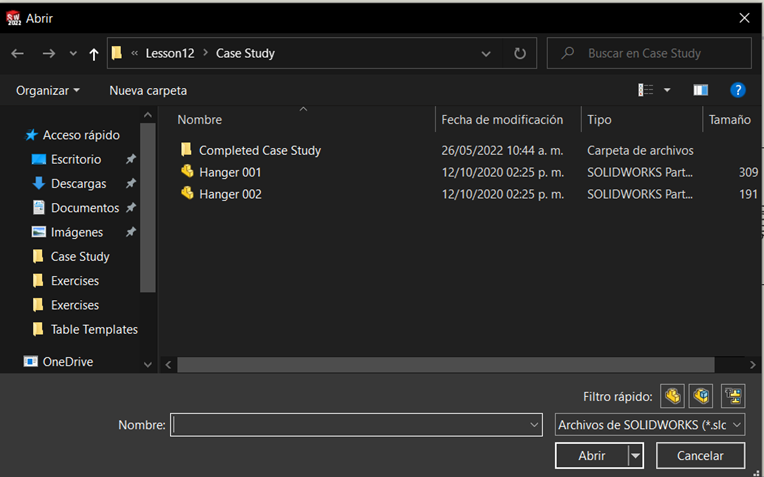Open Descargas in quick access

click(x=78, y=184)
